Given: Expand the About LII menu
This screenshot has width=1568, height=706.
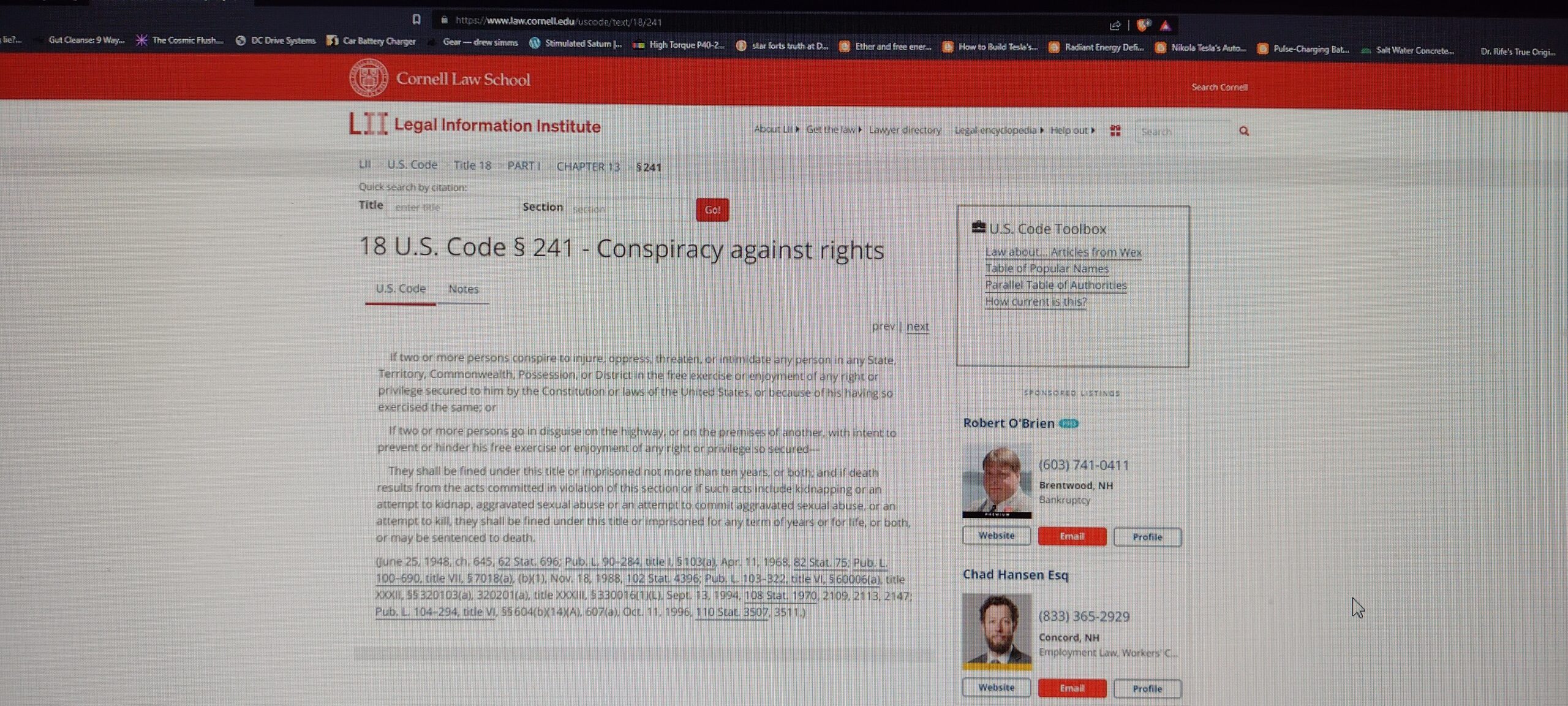Looking at the screenshot, I should (x=776, y=129).
